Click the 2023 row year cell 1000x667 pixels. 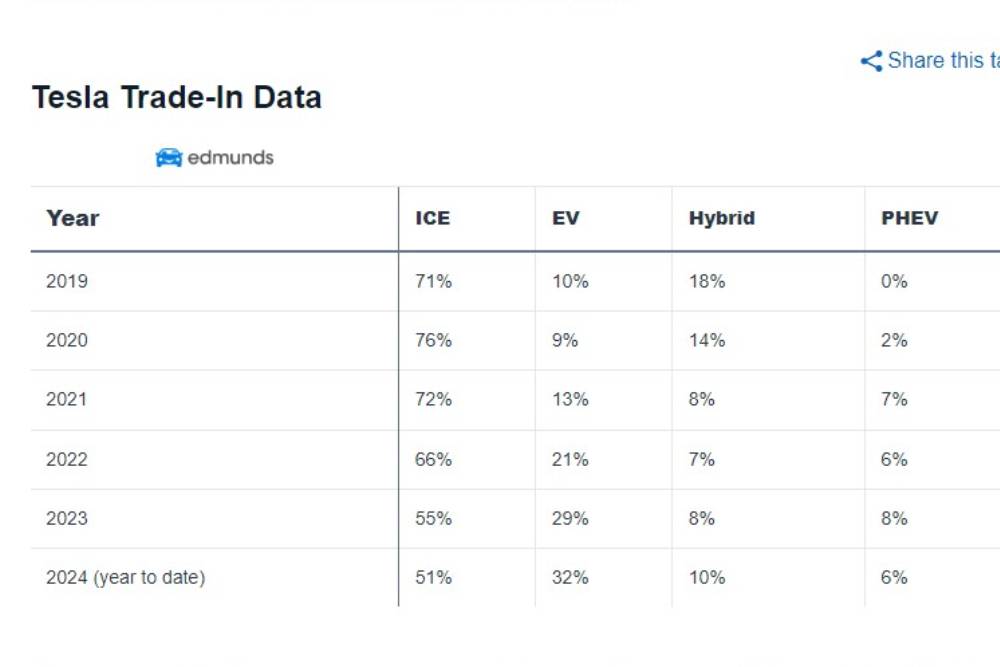(x=67, y=518)
